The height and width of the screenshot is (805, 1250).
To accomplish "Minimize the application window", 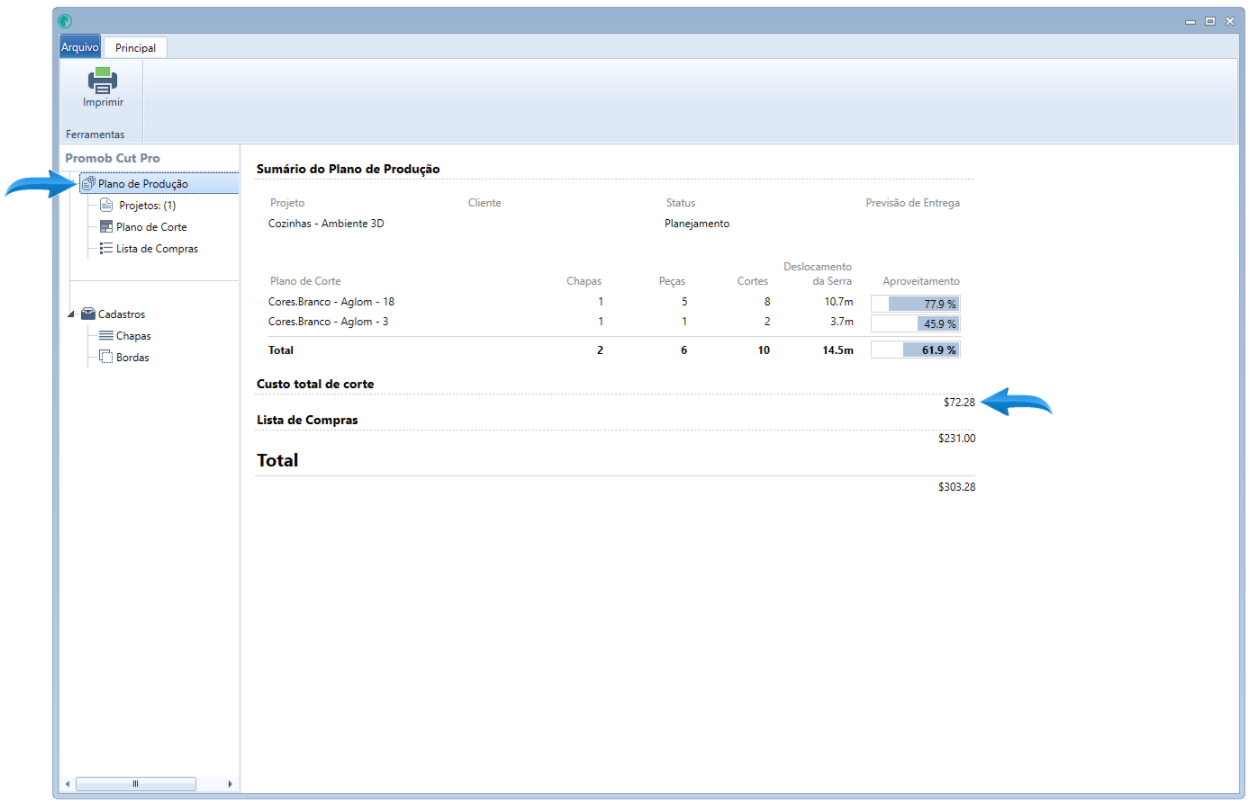I will click(1191, 21).
